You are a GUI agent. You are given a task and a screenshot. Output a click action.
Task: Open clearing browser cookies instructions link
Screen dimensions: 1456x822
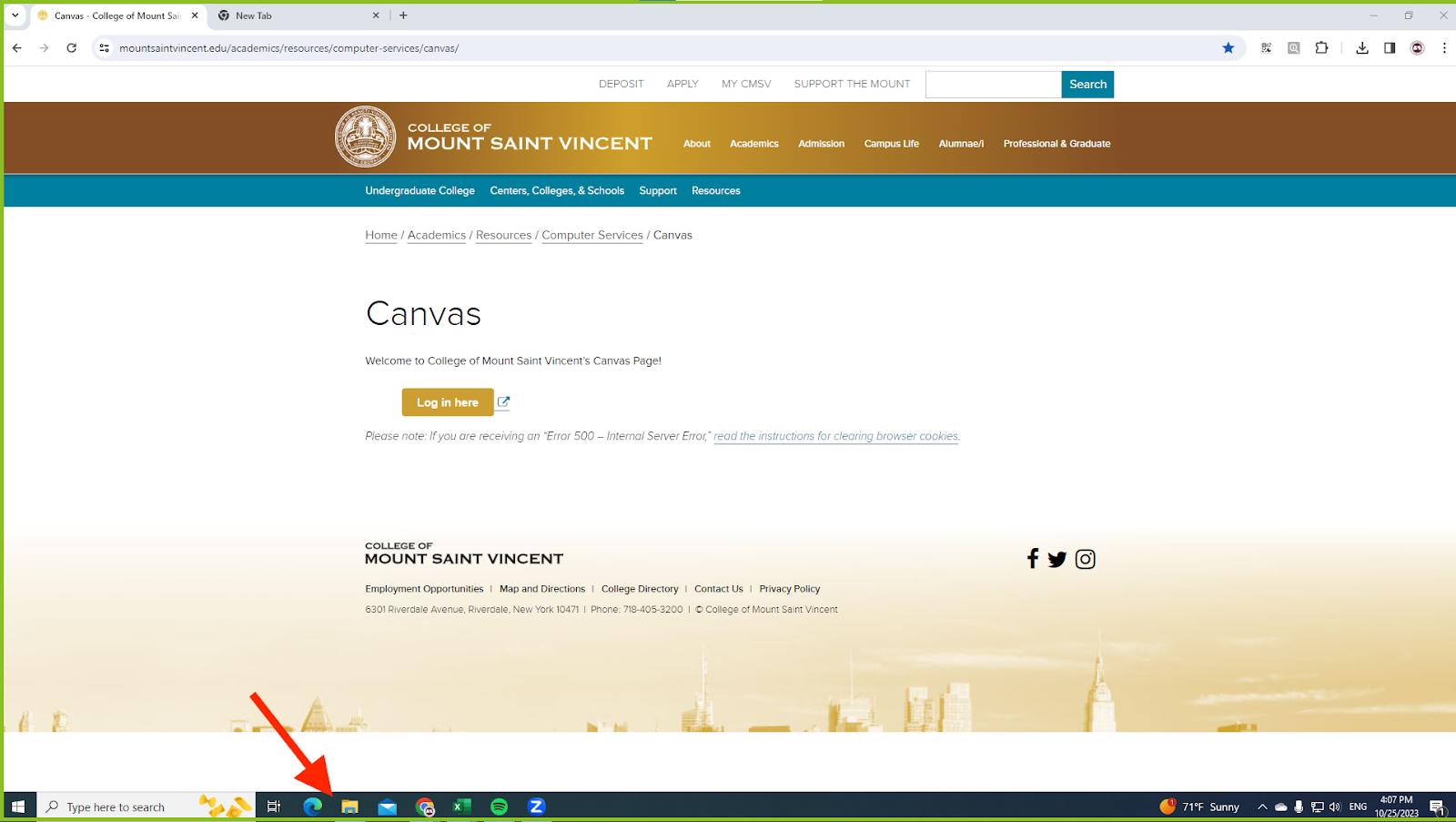click(835, 436)
